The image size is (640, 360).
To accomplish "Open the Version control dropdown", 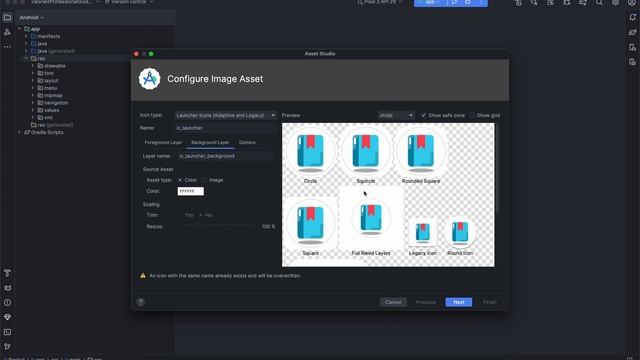I will click(x=129, y=2).
